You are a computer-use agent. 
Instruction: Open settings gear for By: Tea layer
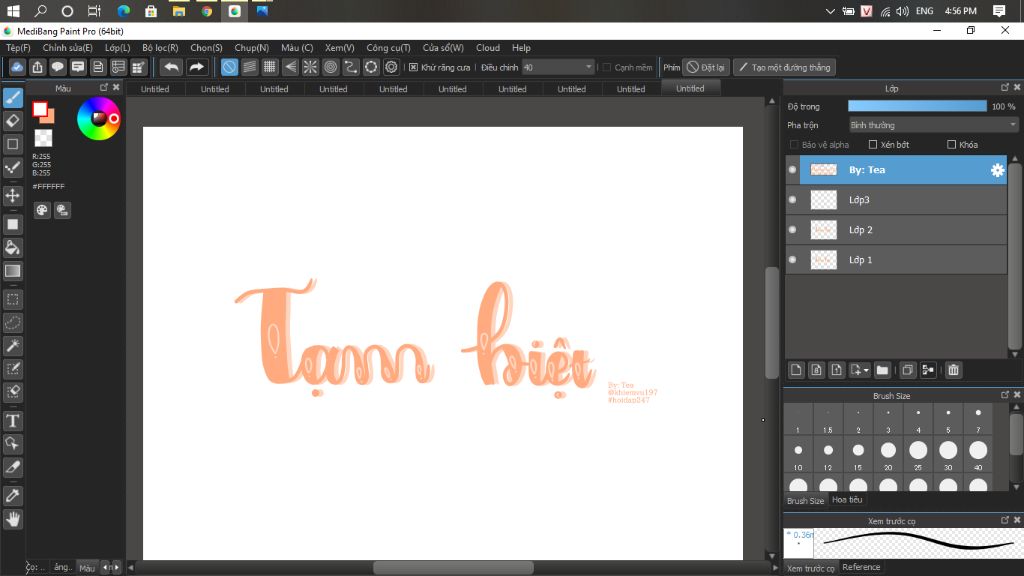(997, 170)
